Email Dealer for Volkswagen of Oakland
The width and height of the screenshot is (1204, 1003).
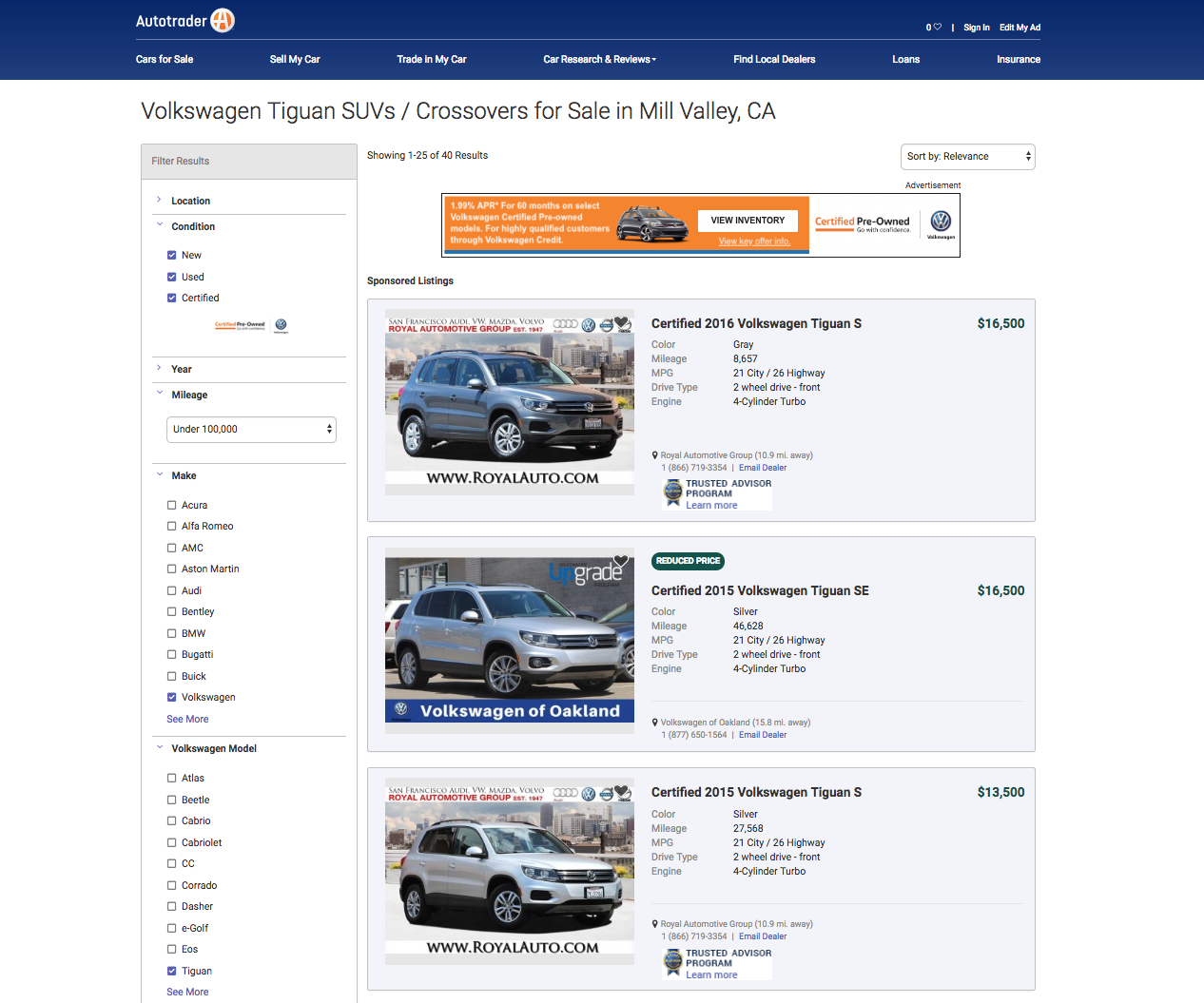[x=763, y=735]
